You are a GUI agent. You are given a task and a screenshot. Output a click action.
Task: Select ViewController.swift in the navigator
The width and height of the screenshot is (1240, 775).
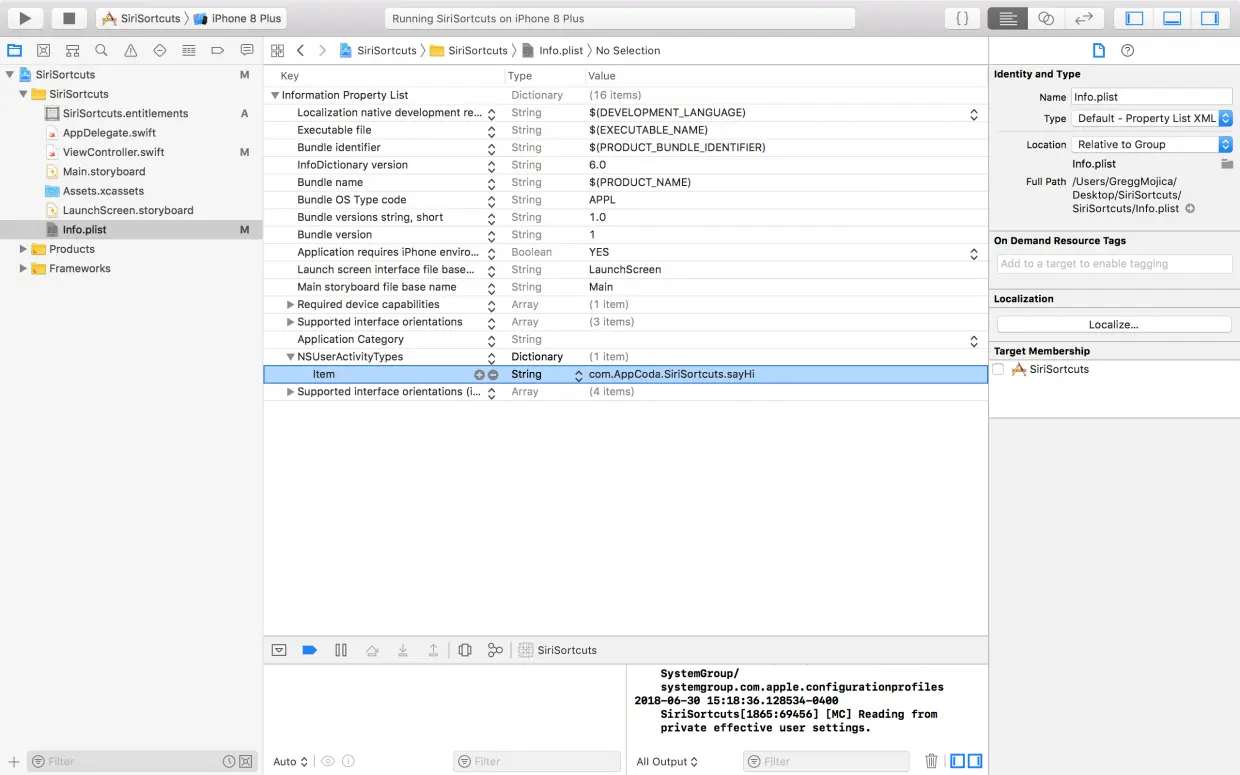point(113,152)
